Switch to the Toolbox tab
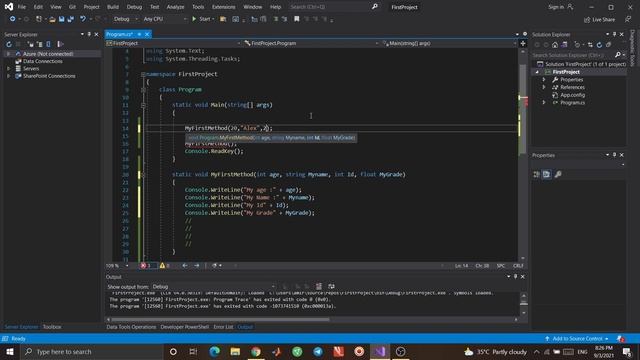 pos(52,327)
